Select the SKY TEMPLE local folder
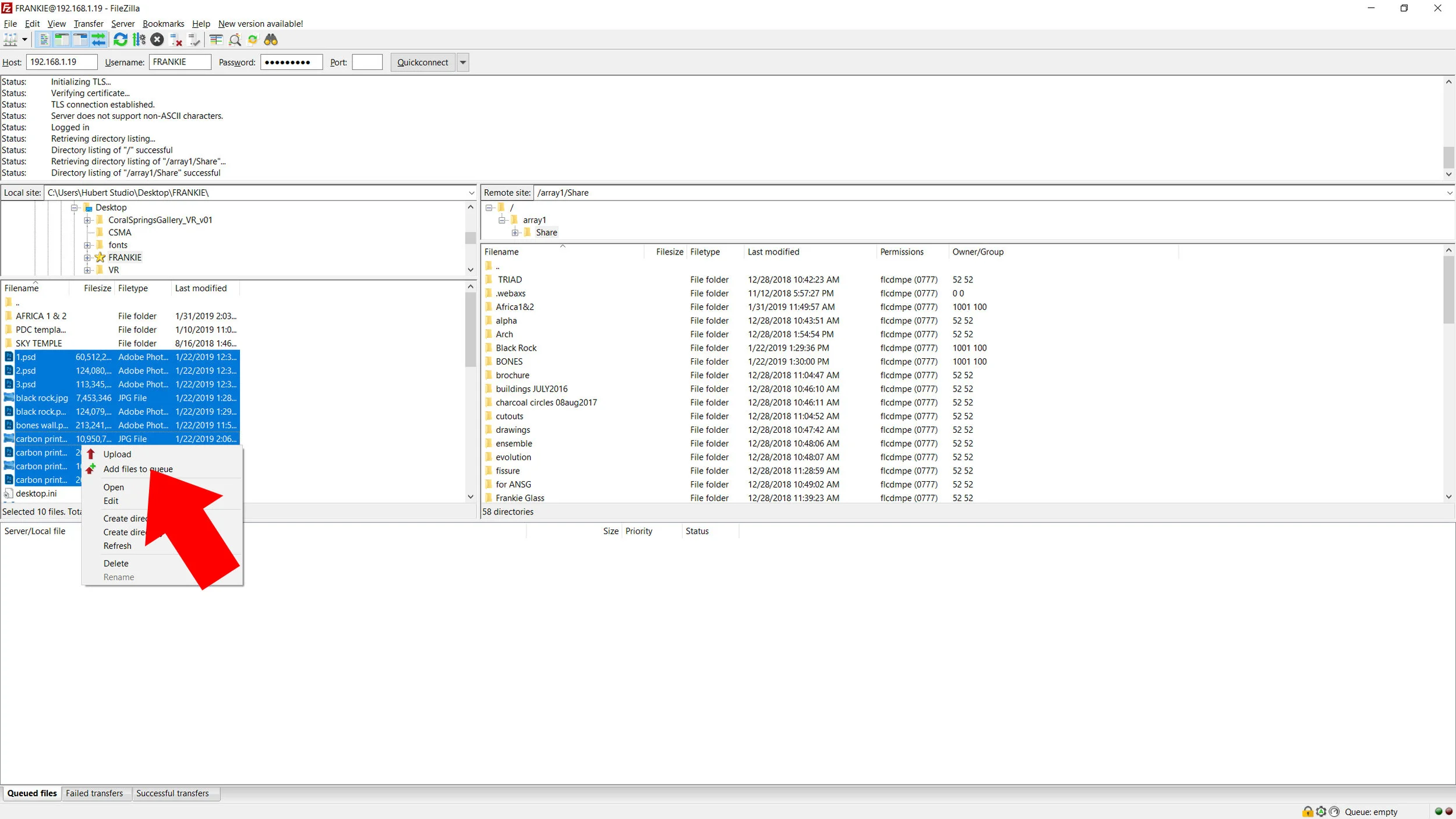The height and width of the screenshot is (819, 1456). tap(121, 343)
